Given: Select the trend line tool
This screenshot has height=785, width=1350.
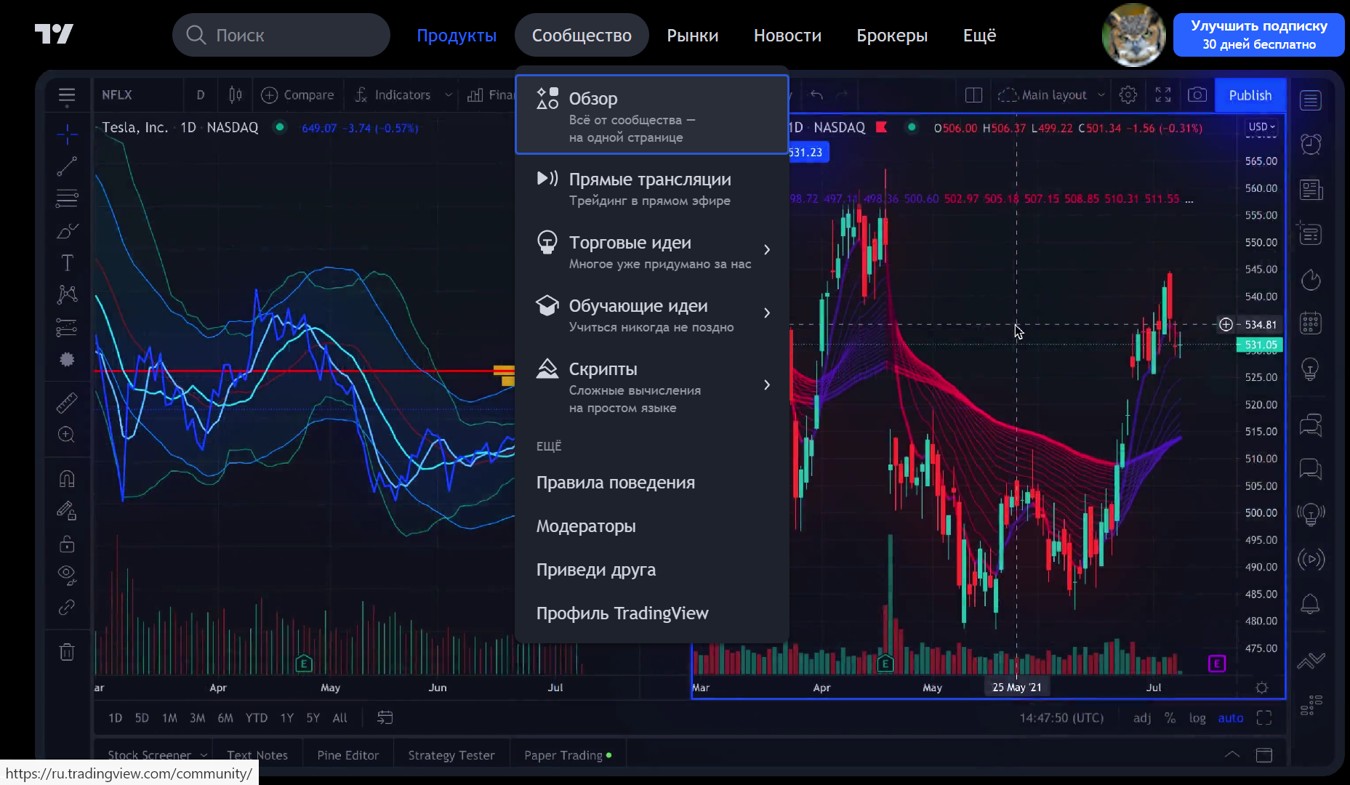Looking at the screenshot, I should click(x=67, y=166).
